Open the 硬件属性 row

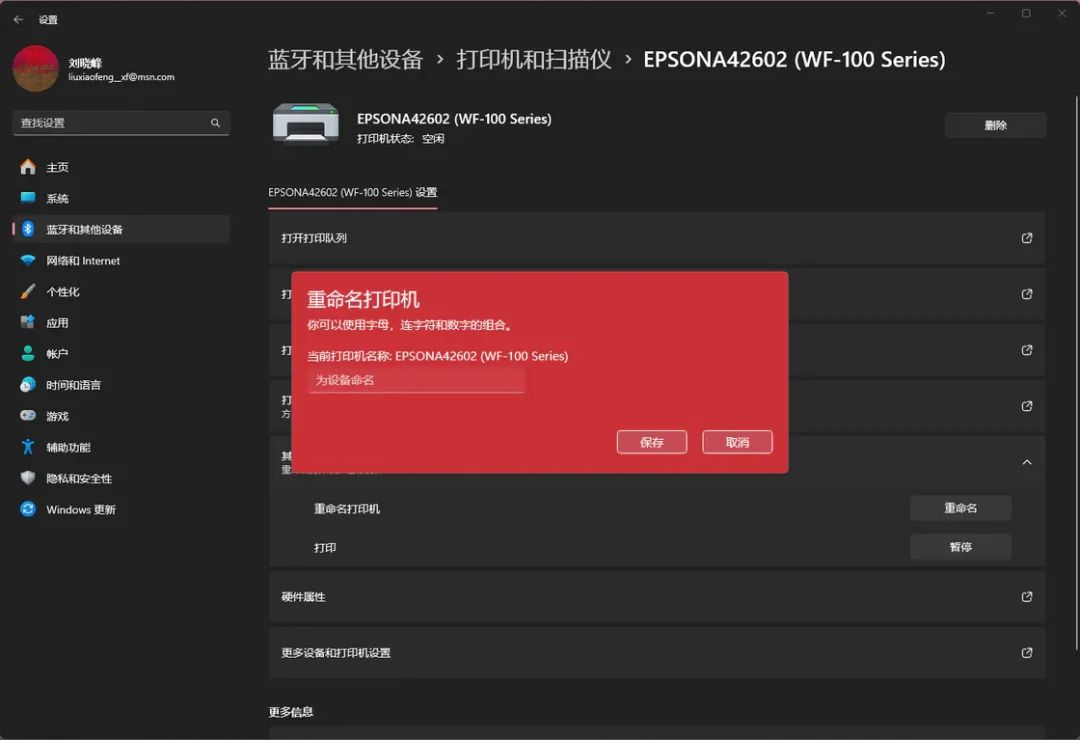coord(656,597)
